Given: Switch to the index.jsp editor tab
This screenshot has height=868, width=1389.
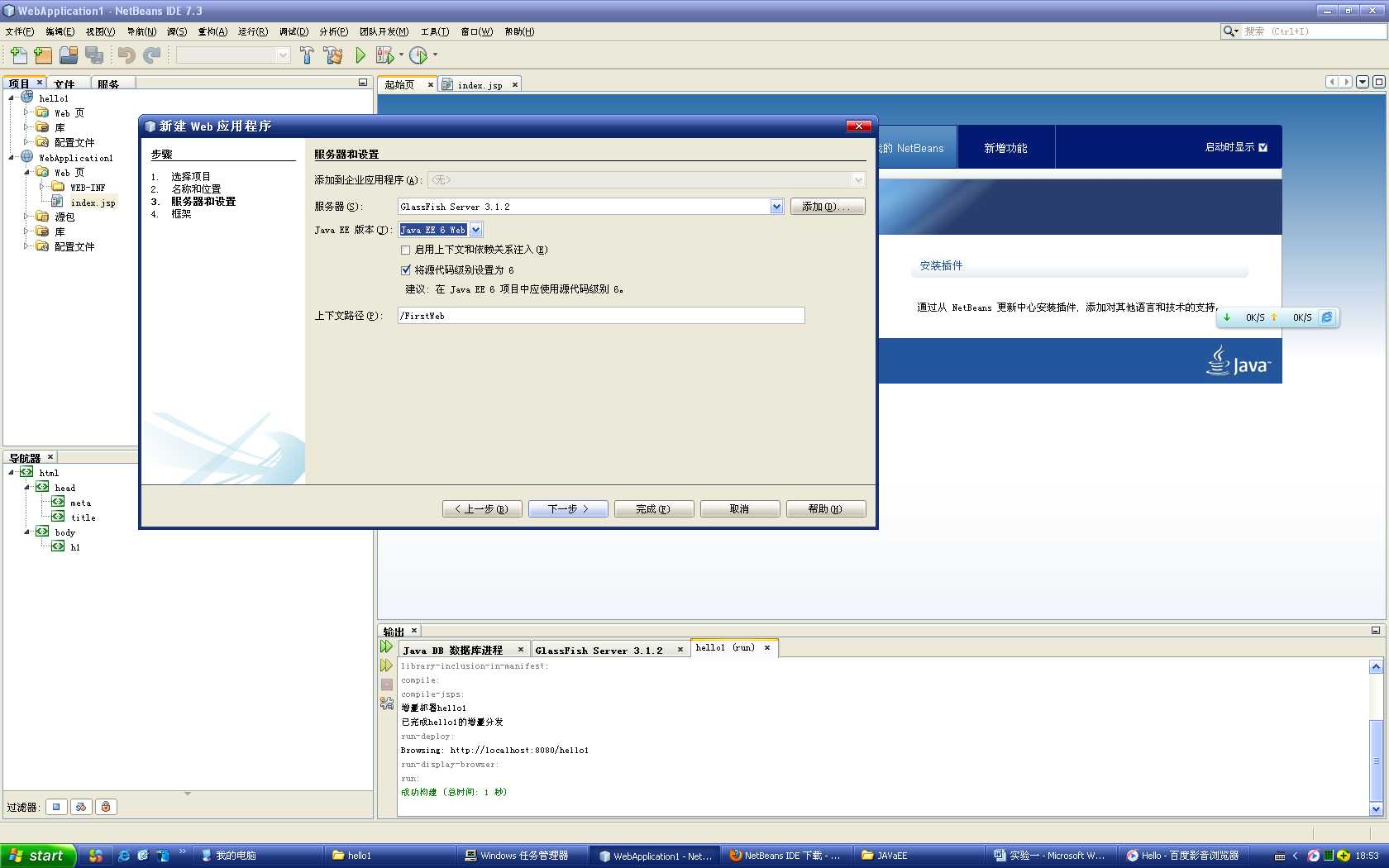Looking at the screenshot, I should (480, 85).
